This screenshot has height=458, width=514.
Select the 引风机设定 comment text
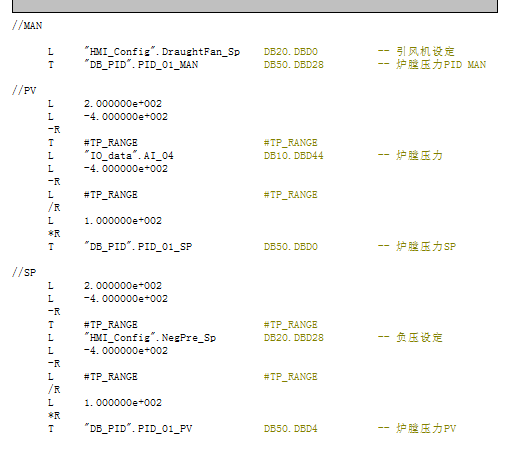(425, 51)
